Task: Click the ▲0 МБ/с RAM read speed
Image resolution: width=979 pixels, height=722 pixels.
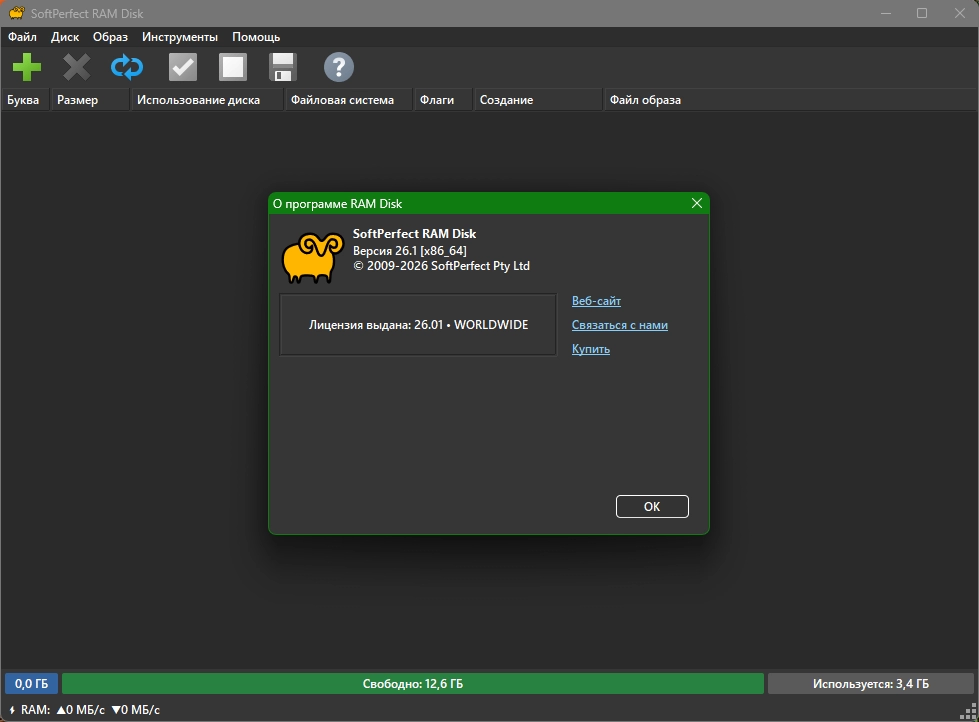Action: (81, 710)
